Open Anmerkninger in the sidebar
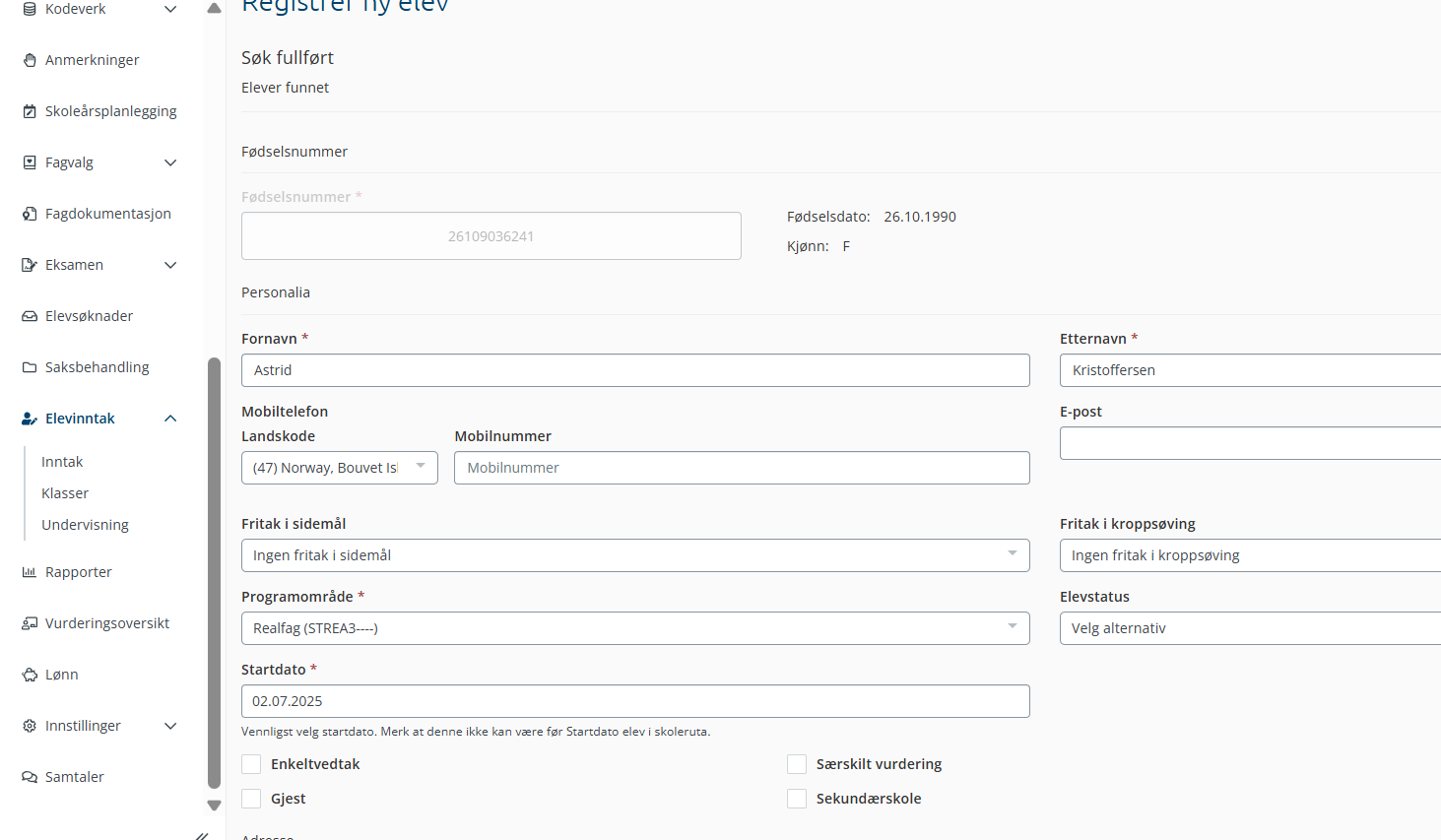1441x840 pixels. click(x=92, y=60)
